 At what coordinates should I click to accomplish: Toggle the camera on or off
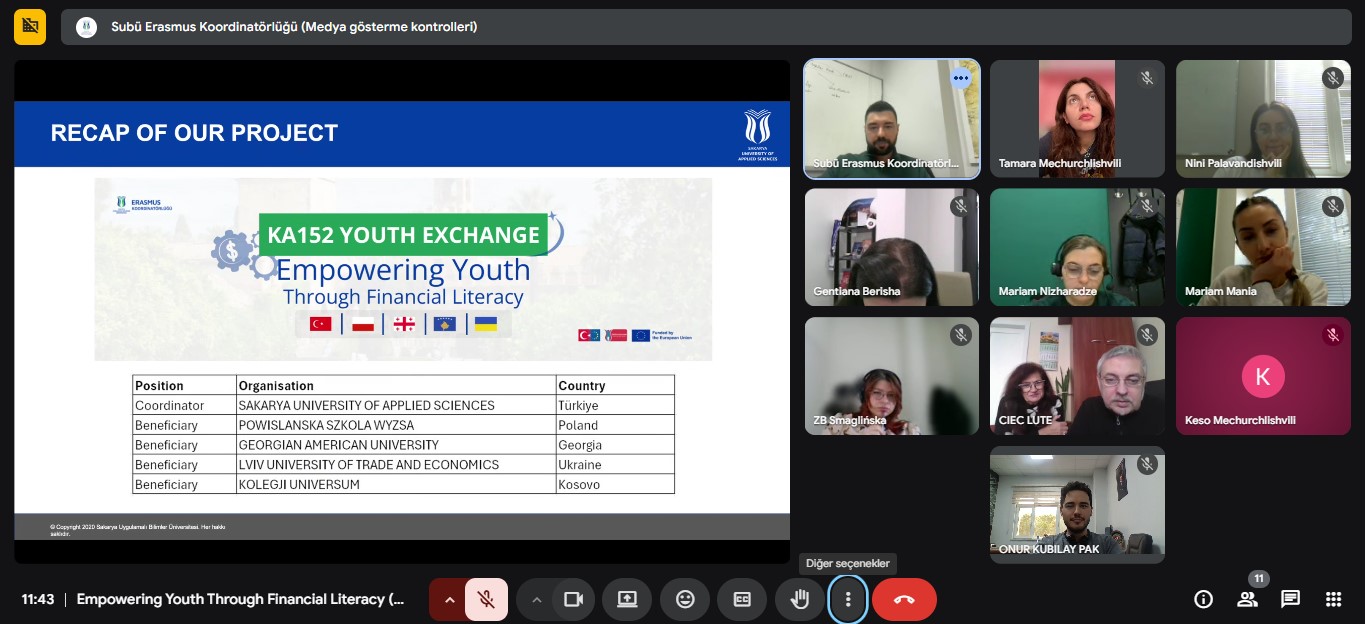point(573,599)
